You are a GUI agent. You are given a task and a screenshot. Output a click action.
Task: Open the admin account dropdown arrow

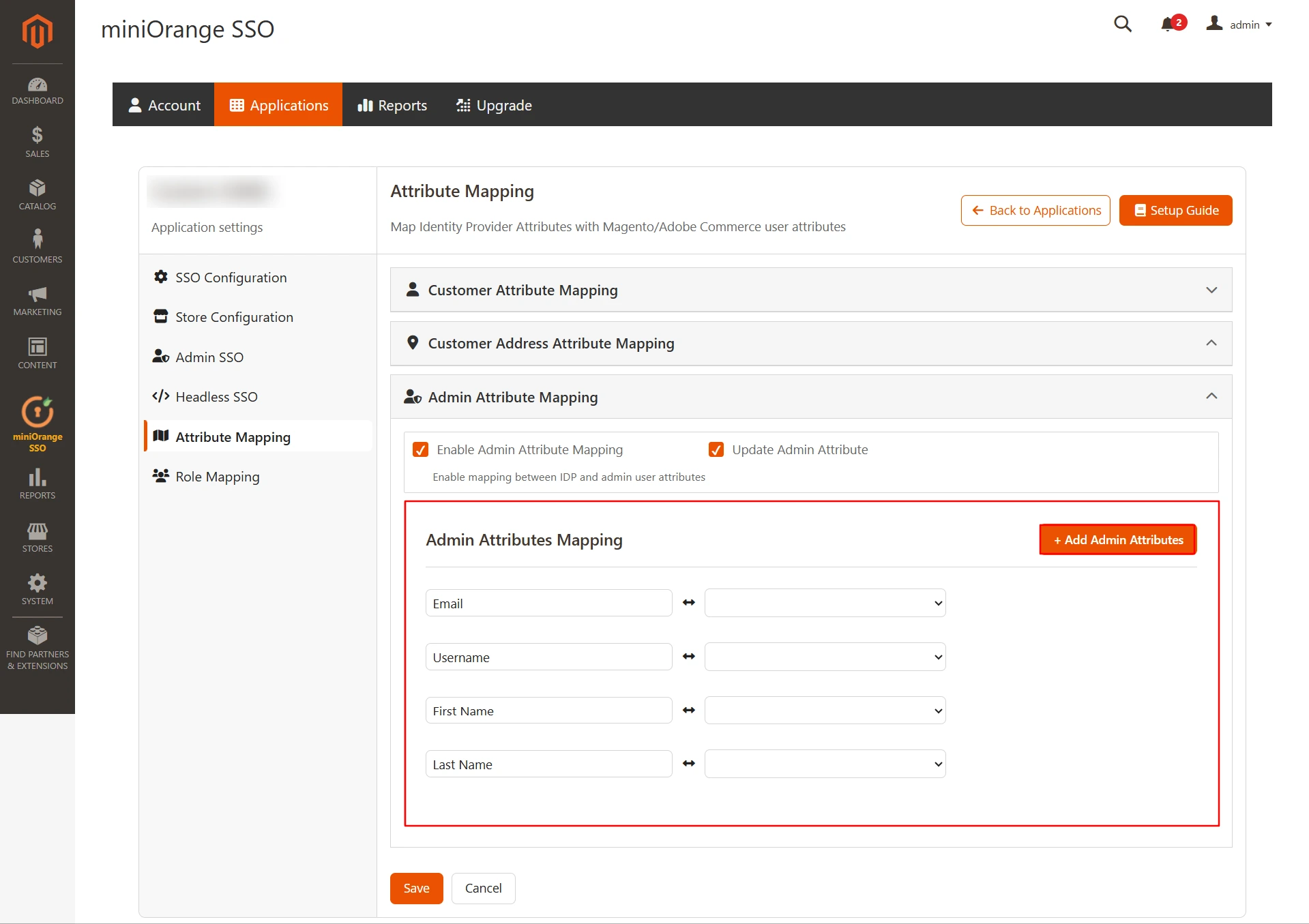1269,25
